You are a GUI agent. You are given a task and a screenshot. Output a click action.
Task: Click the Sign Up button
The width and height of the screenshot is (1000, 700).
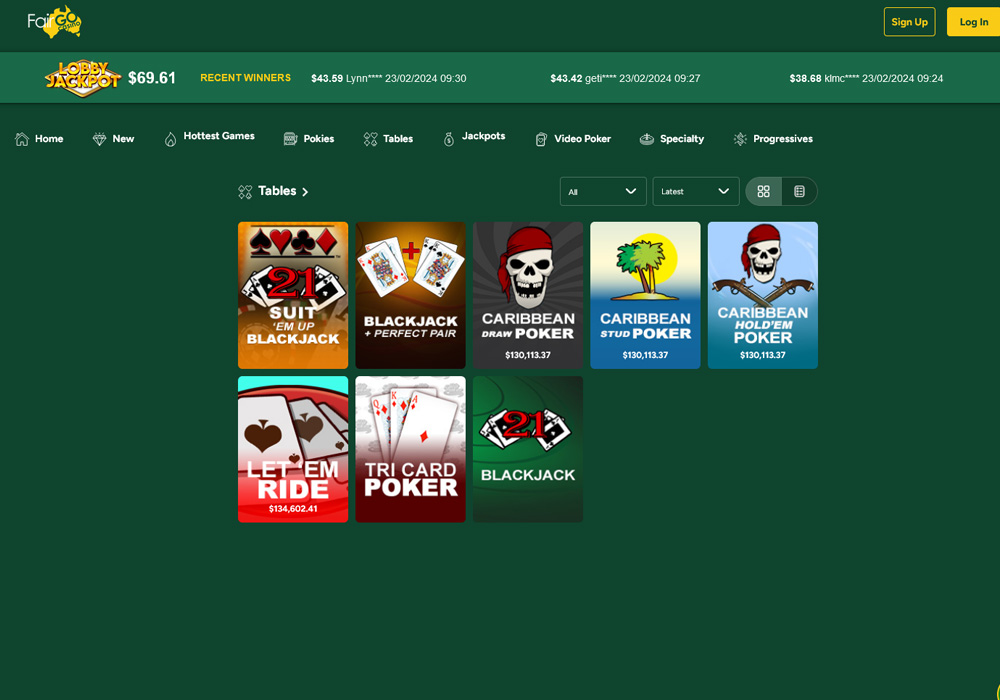point(909,22)
